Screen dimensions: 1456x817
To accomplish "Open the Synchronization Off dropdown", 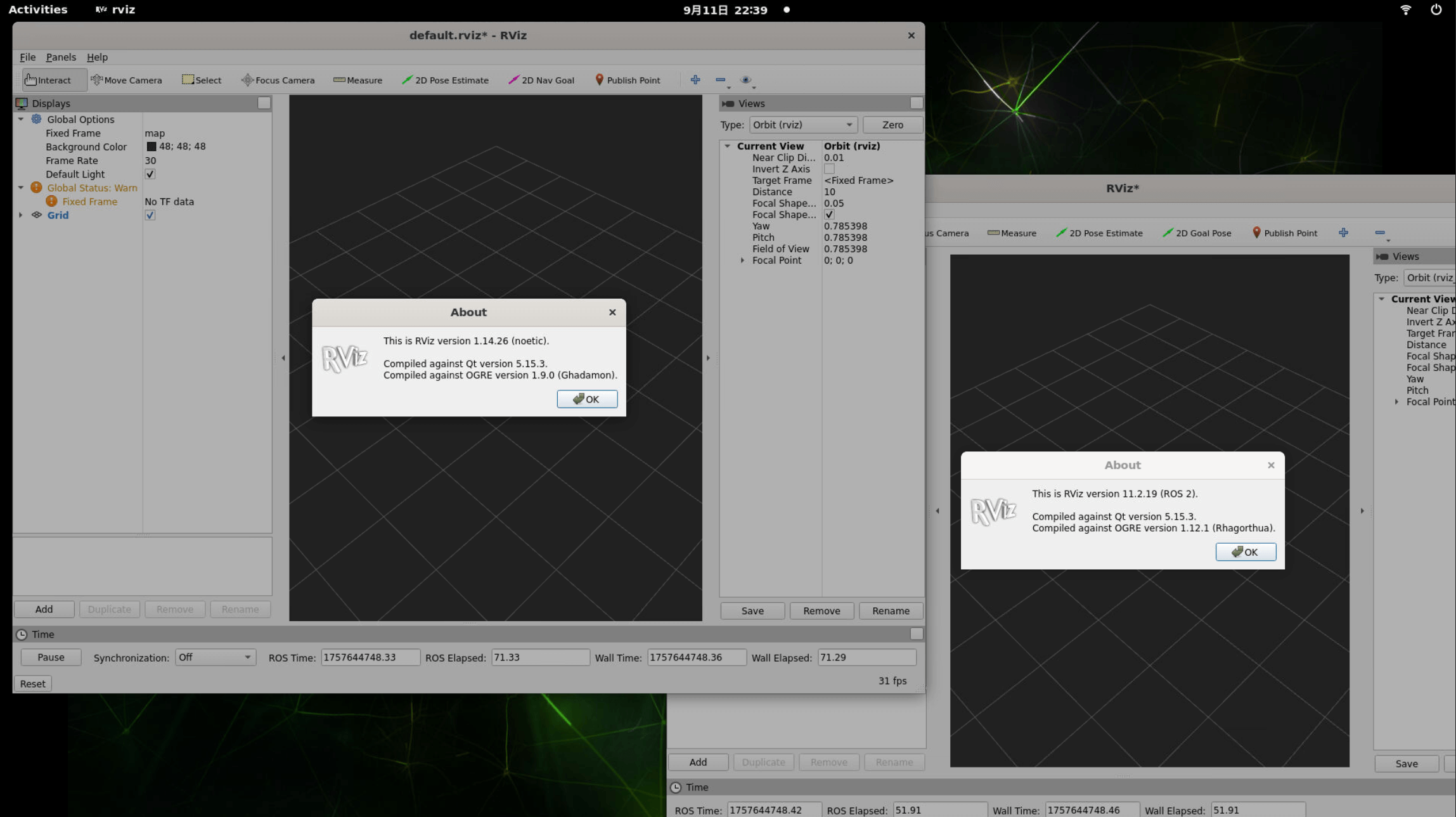I will click(x=215, y=657).
